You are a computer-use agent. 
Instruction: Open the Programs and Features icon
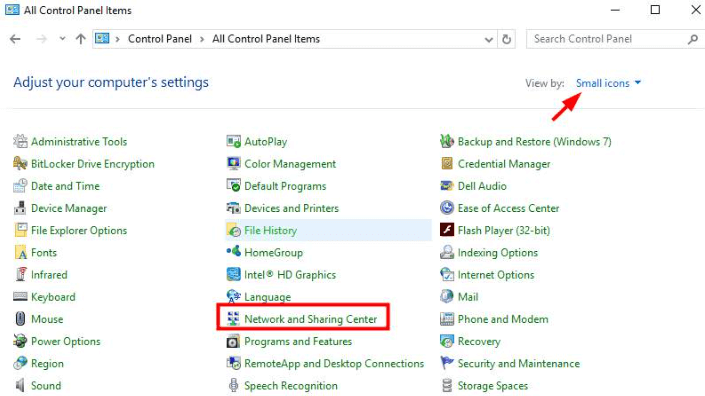click(233, 341)
